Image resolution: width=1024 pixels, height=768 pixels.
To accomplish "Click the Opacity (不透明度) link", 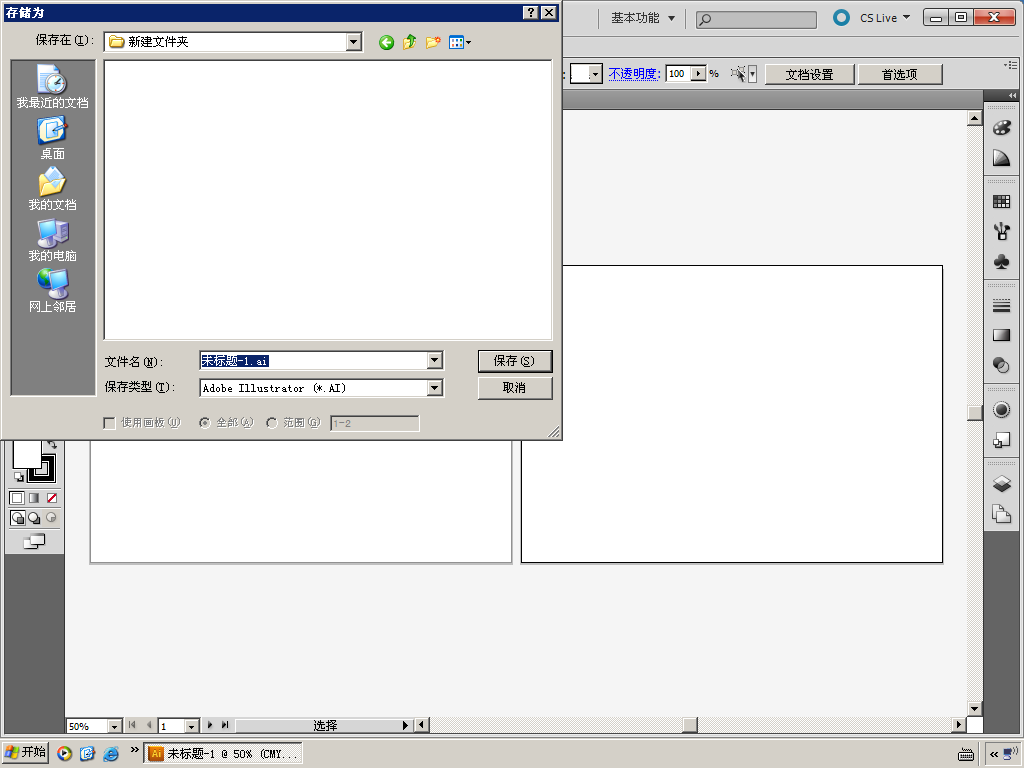I will (x=635, y=74).
